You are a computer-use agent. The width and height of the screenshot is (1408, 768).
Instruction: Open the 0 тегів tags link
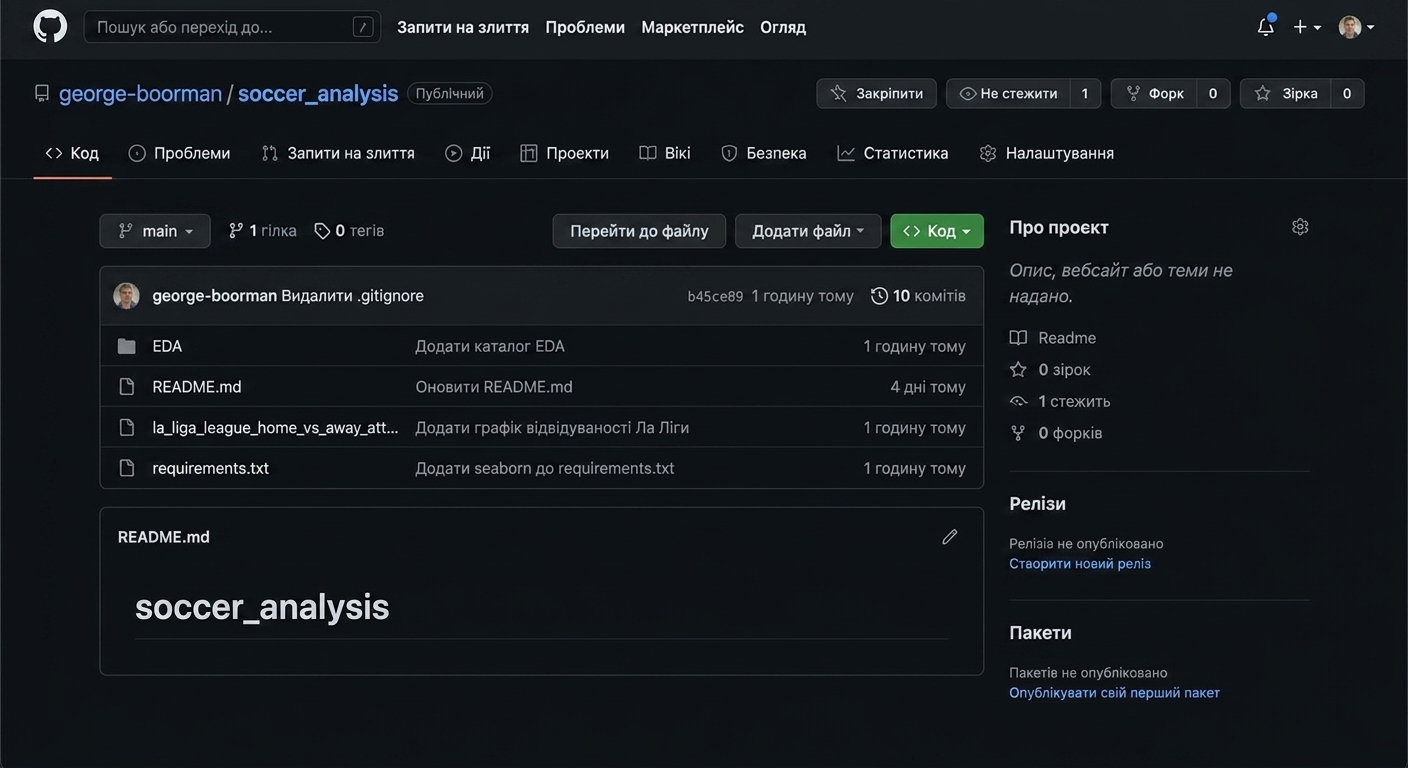click(349, 231)
